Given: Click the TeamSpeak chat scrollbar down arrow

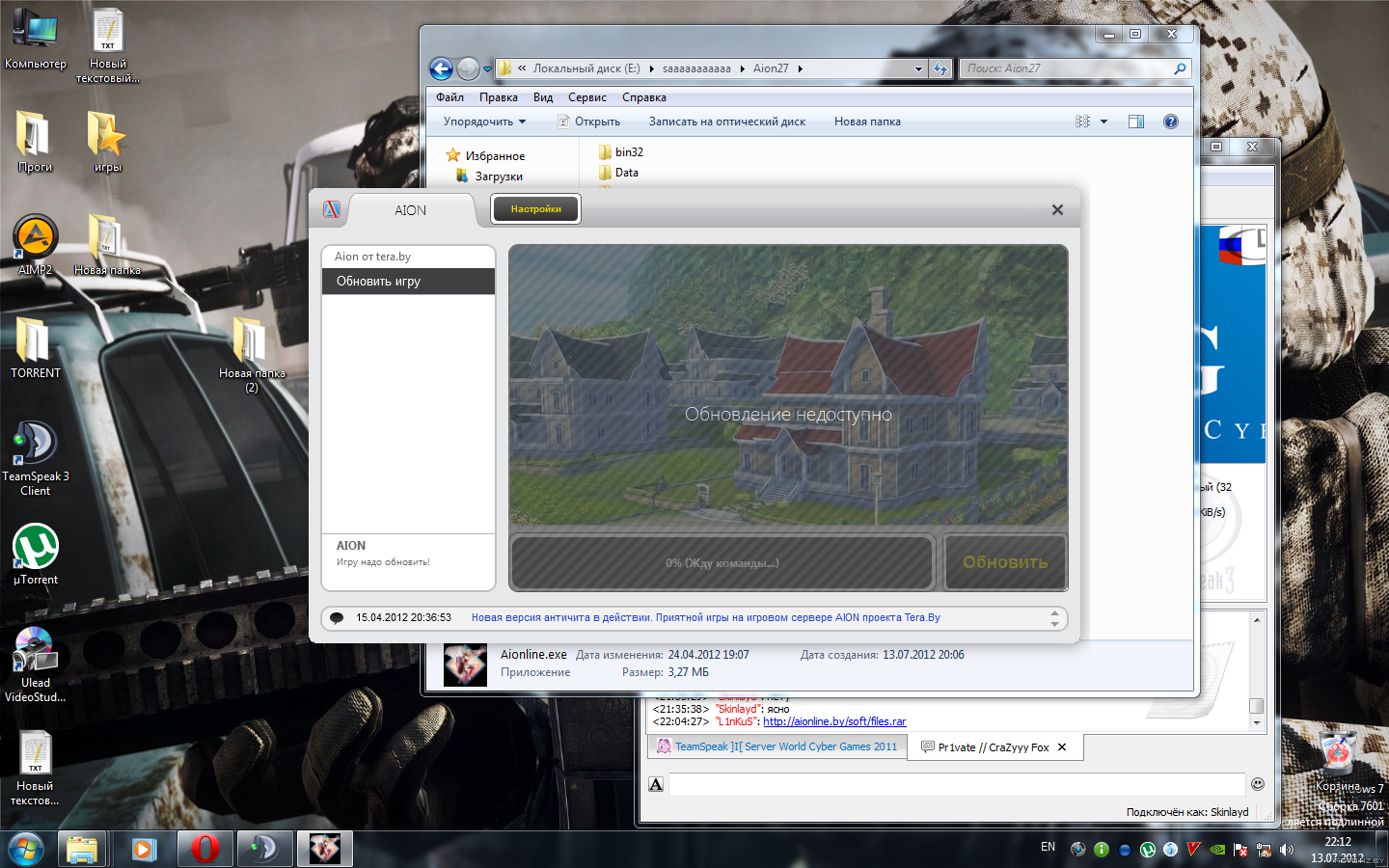Looking at the screenshot, I should 1256,722.
